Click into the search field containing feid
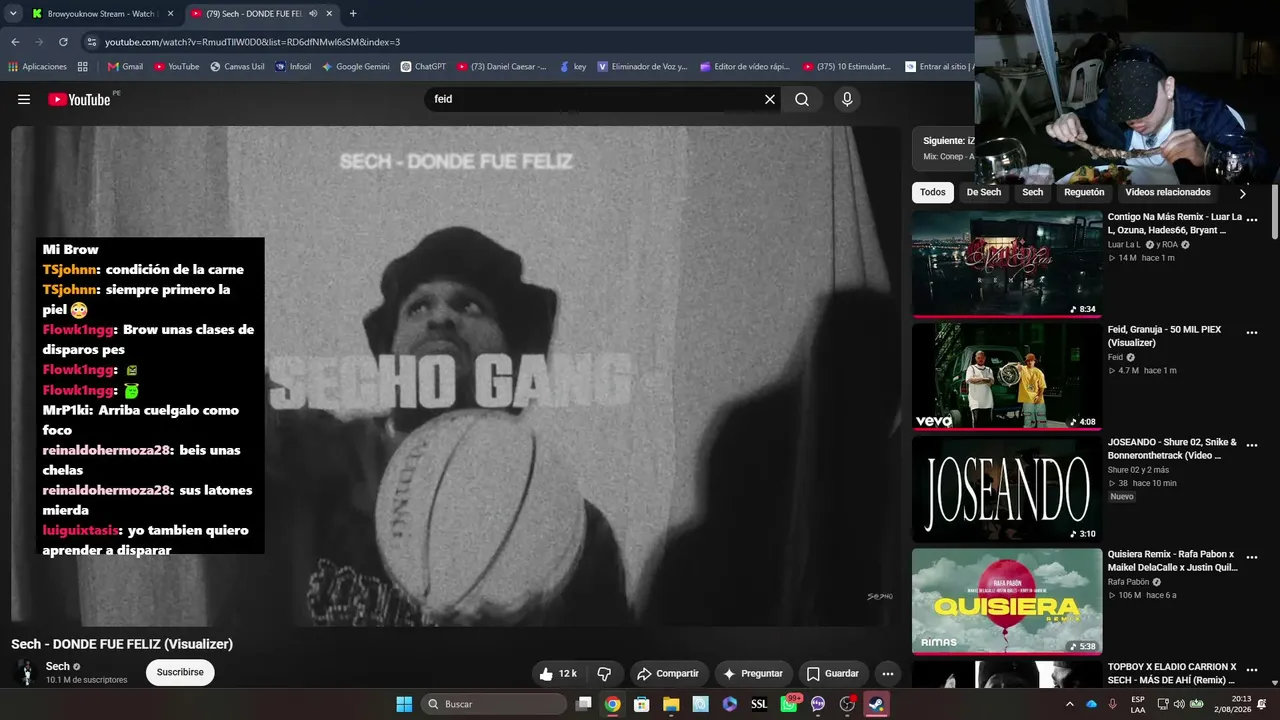This screenshot has width=1280, height=720. 593,99
